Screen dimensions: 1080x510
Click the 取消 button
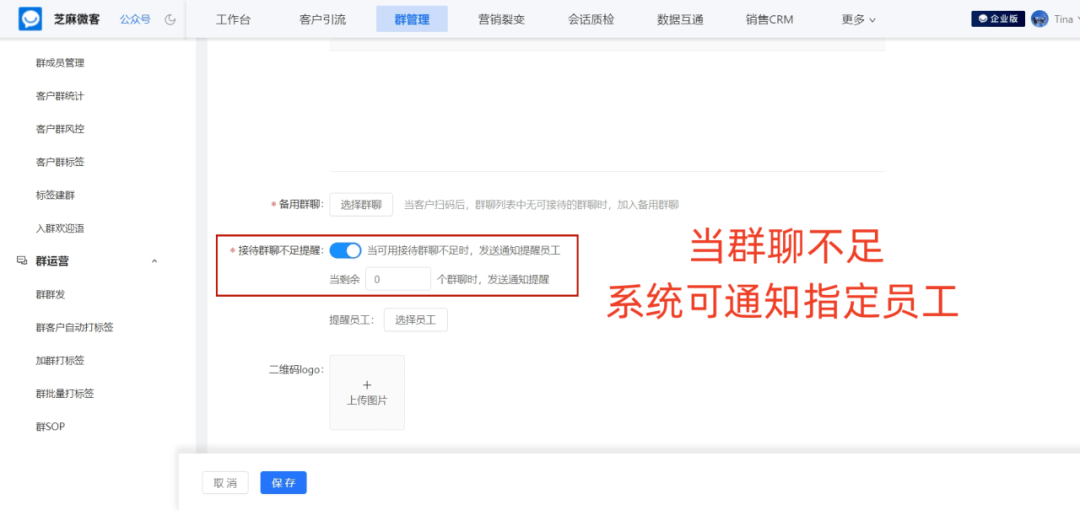point(225,483)
